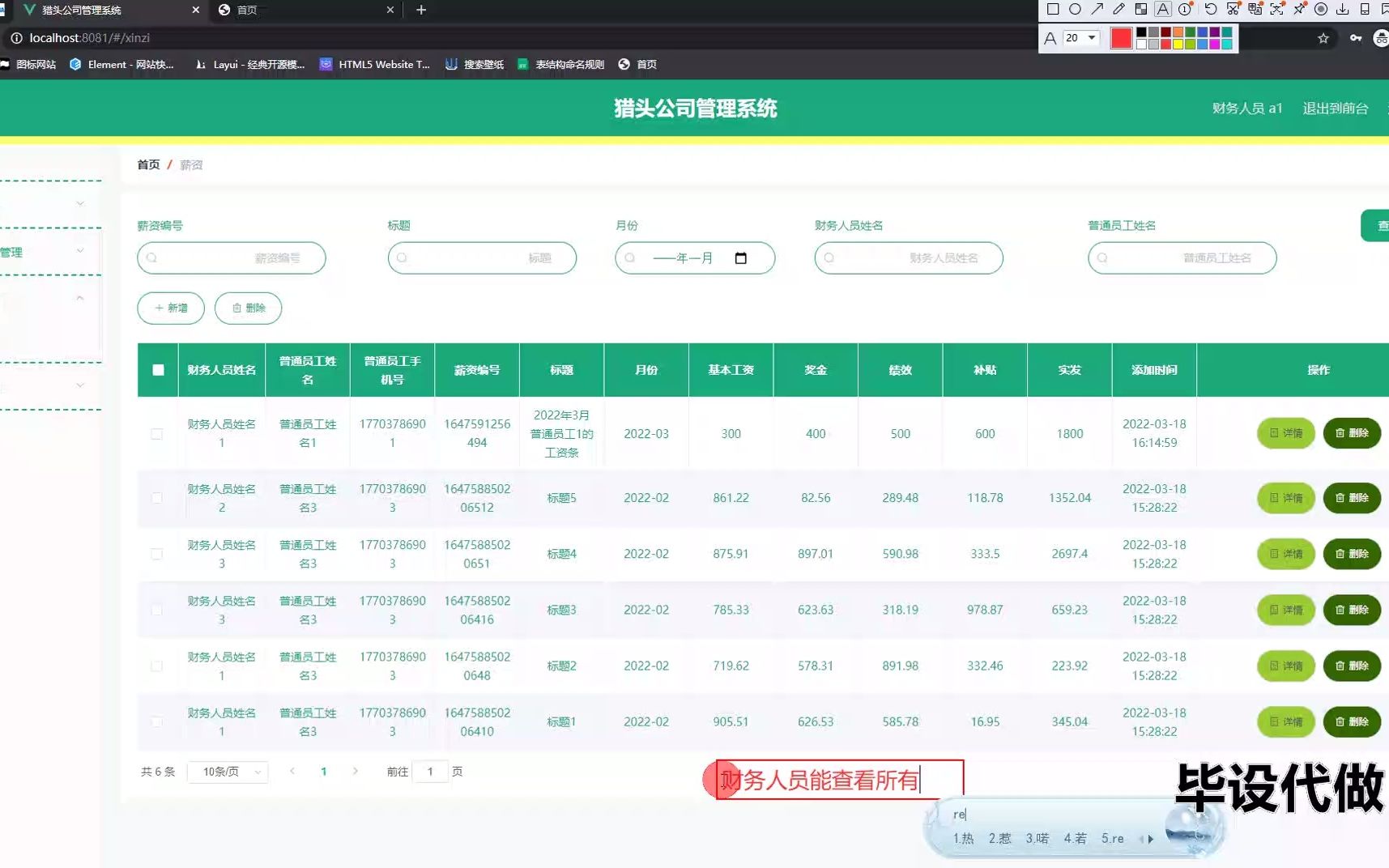1389x868 pixels.
Task: Click 退出到前台 in the header
Action: tap(1335, 108)
